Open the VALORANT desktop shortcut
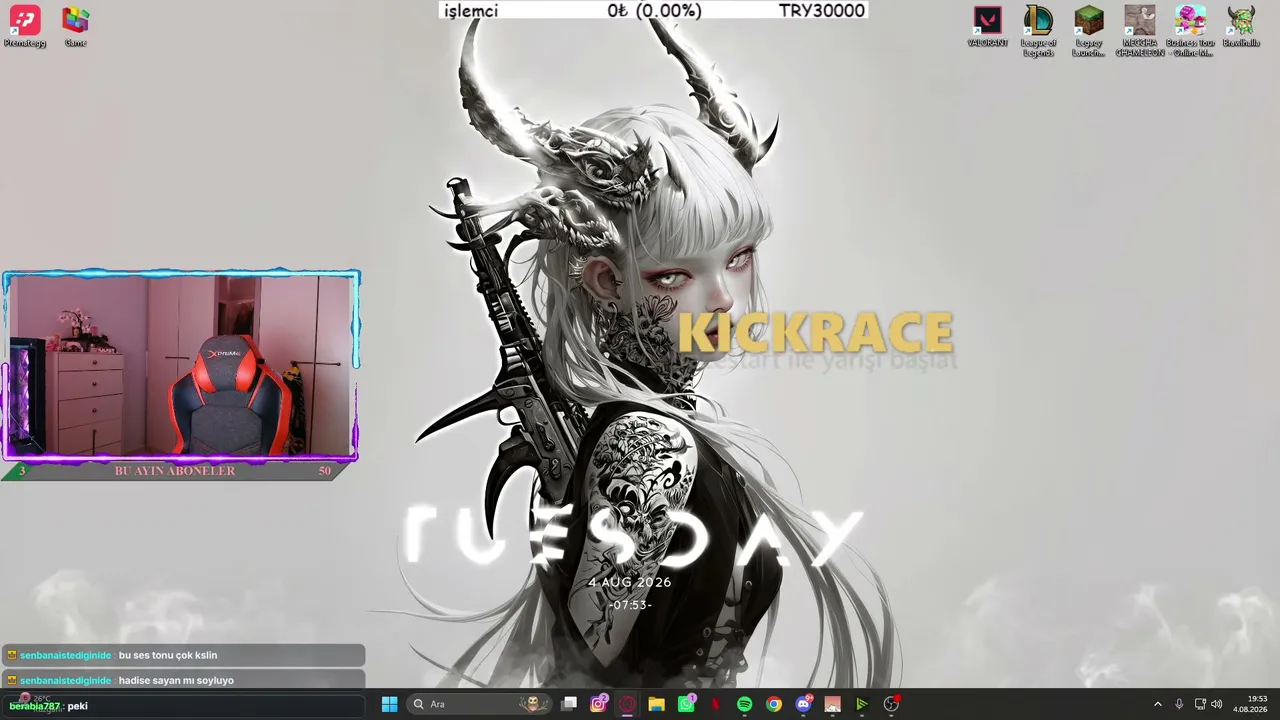This screenshot has height=720, width=1280. (x=987, y=27)
